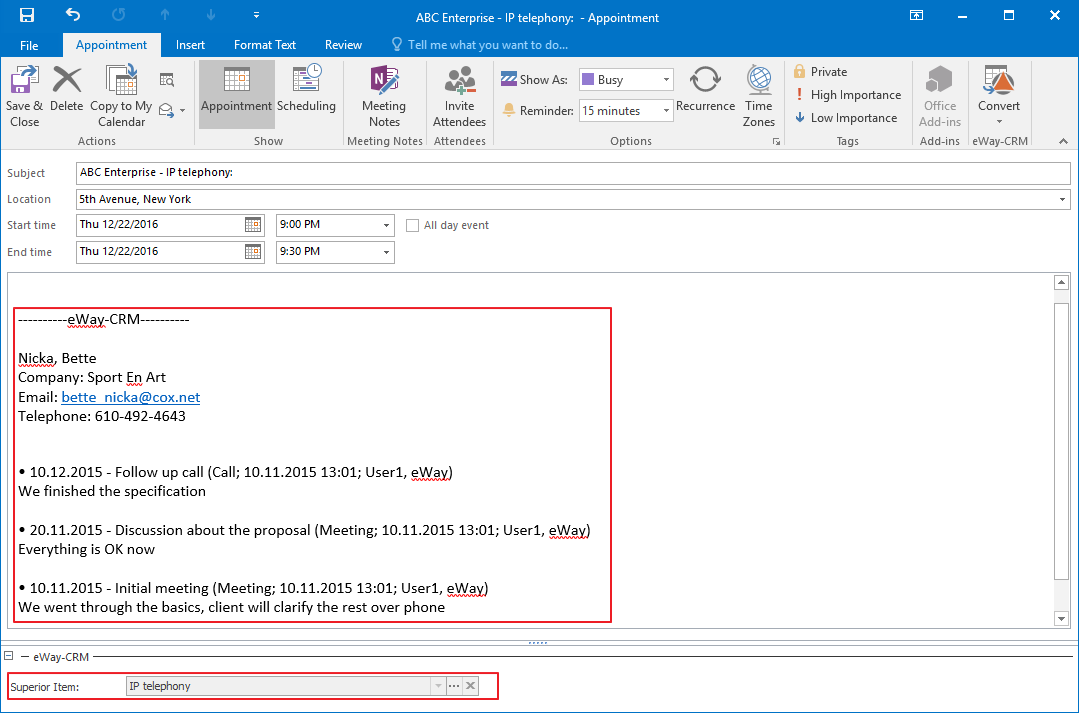Click the purple Busy color swatch

(x=588, y=80)
